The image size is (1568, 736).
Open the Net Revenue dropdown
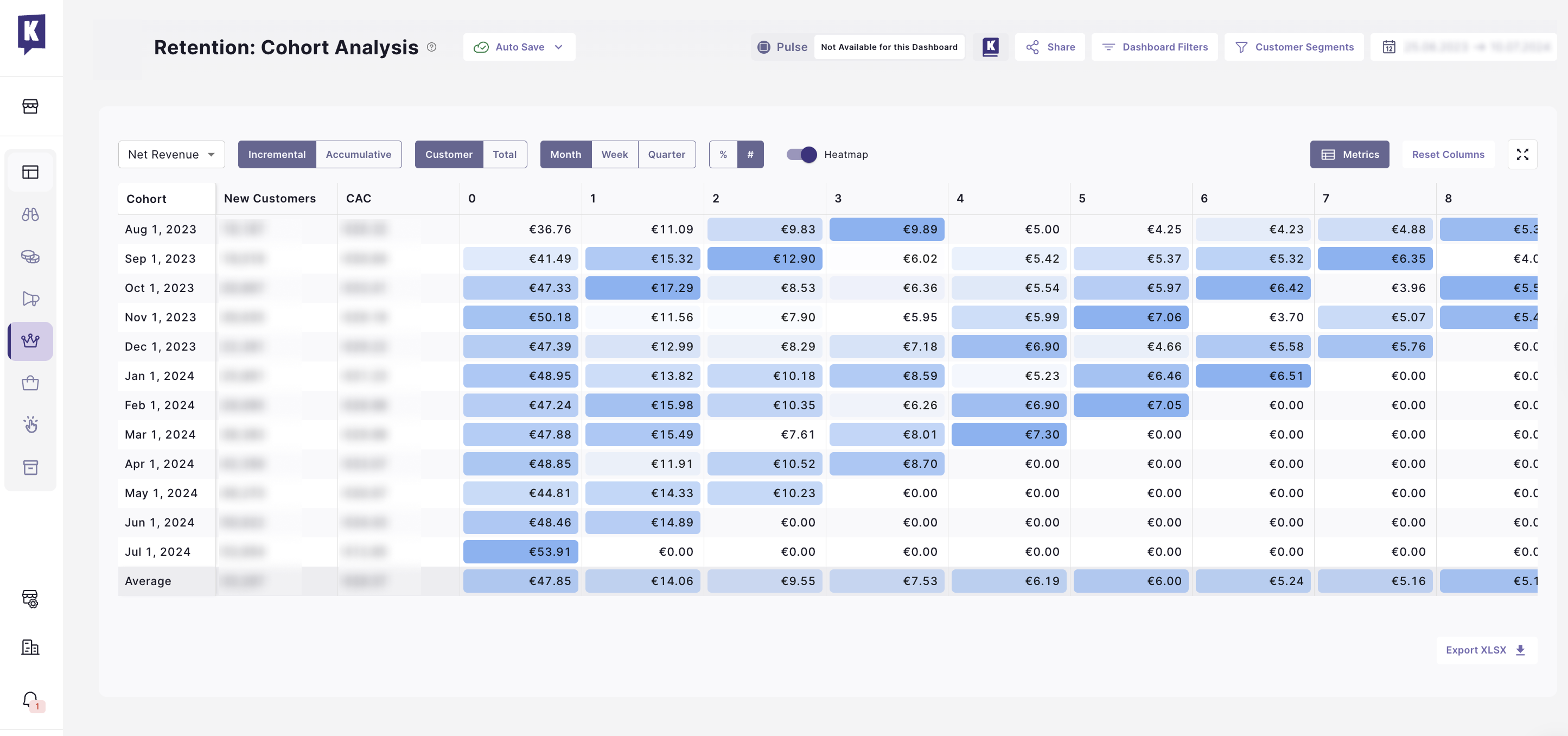[171, 155]
